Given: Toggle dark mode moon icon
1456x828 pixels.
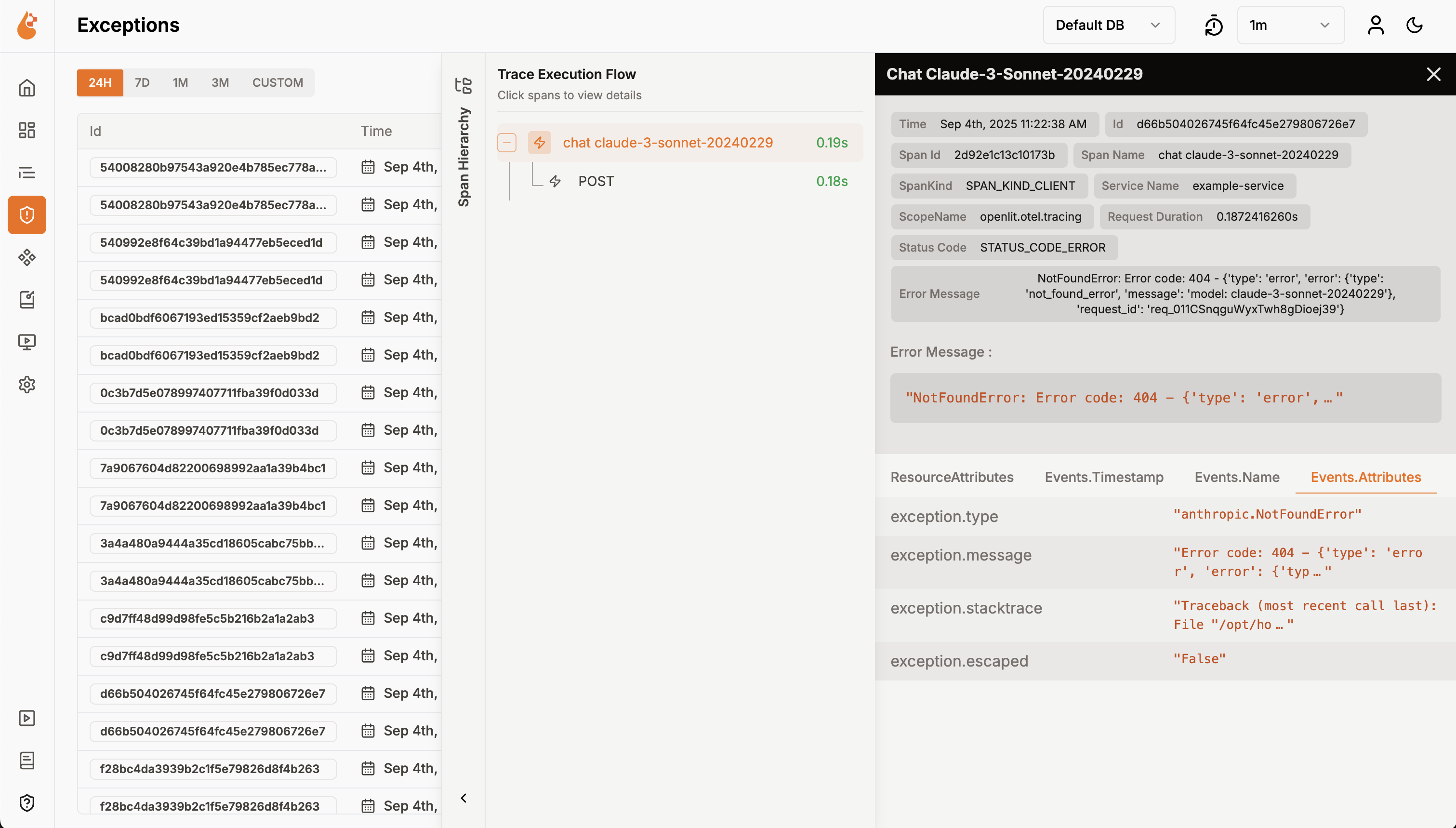Looking at the screenshot, I should [x=1415, y=26].
